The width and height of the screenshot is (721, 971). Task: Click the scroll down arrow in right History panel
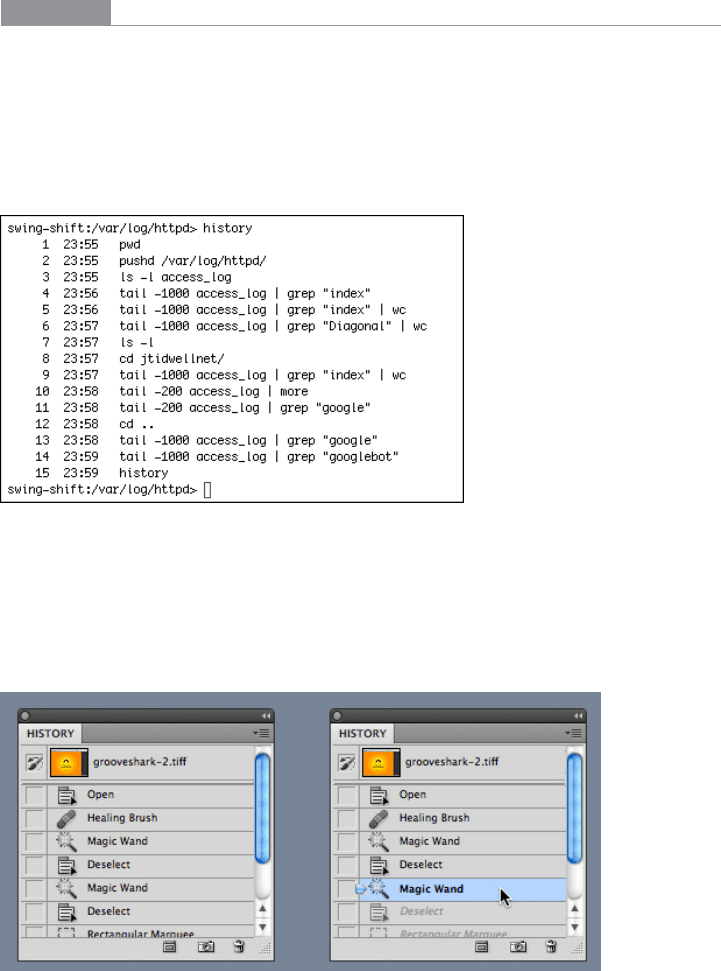click(x=575, y=927)
